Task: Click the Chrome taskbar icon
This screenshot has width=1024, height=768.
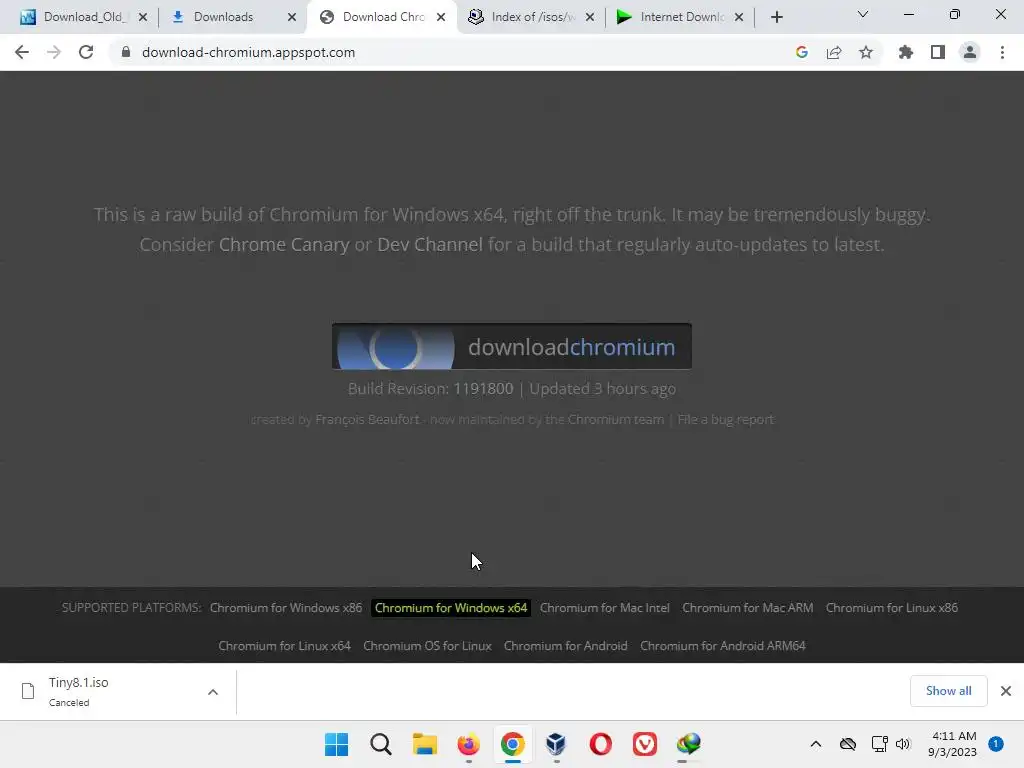Action: click(513, 744)
